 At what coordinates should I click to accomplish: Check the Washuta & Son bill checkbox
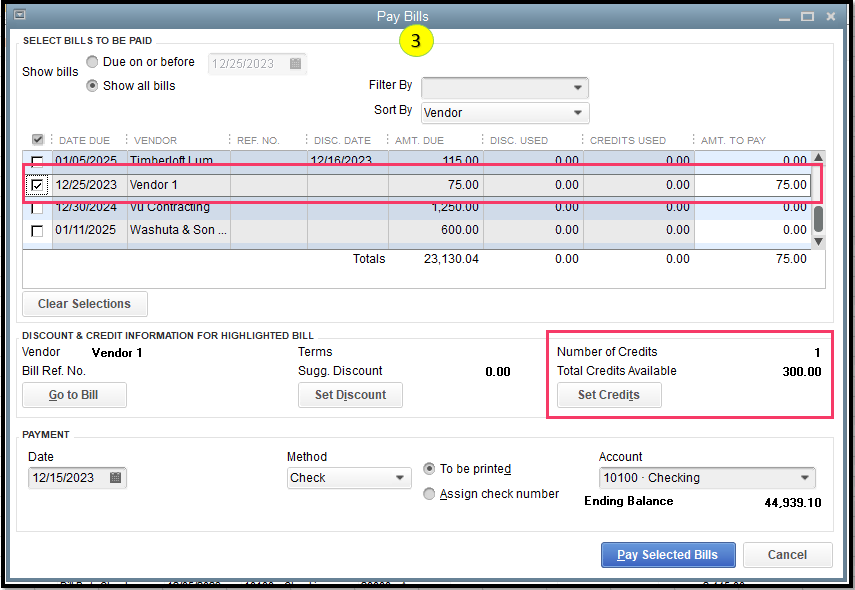click(38, 230)
